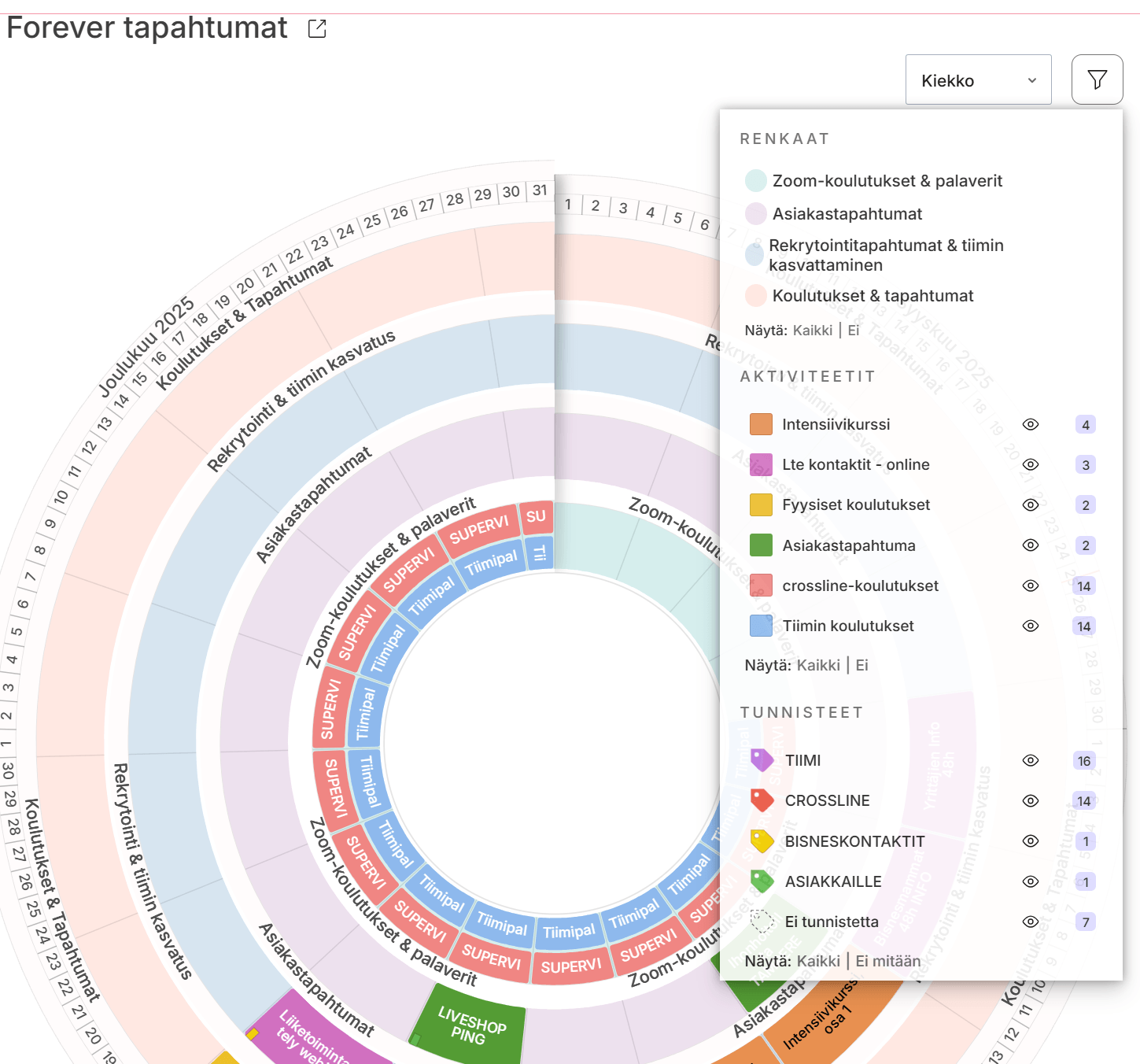Select the green LIVESHOPPING event segment

[x=470, y=1025]
